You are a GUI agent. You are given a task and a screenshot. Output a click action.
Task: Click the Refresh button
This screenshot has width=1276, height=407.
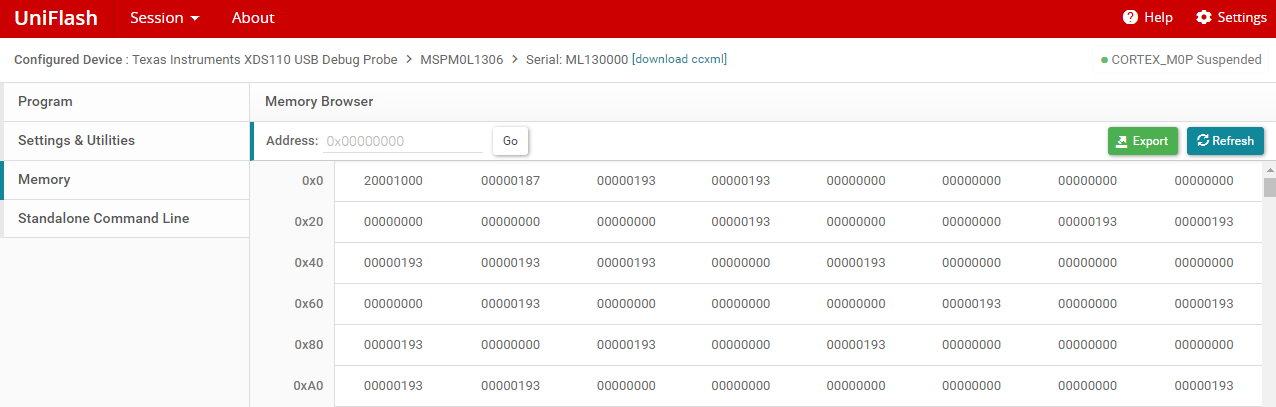pyautogui.click(x=1225, y=141)
